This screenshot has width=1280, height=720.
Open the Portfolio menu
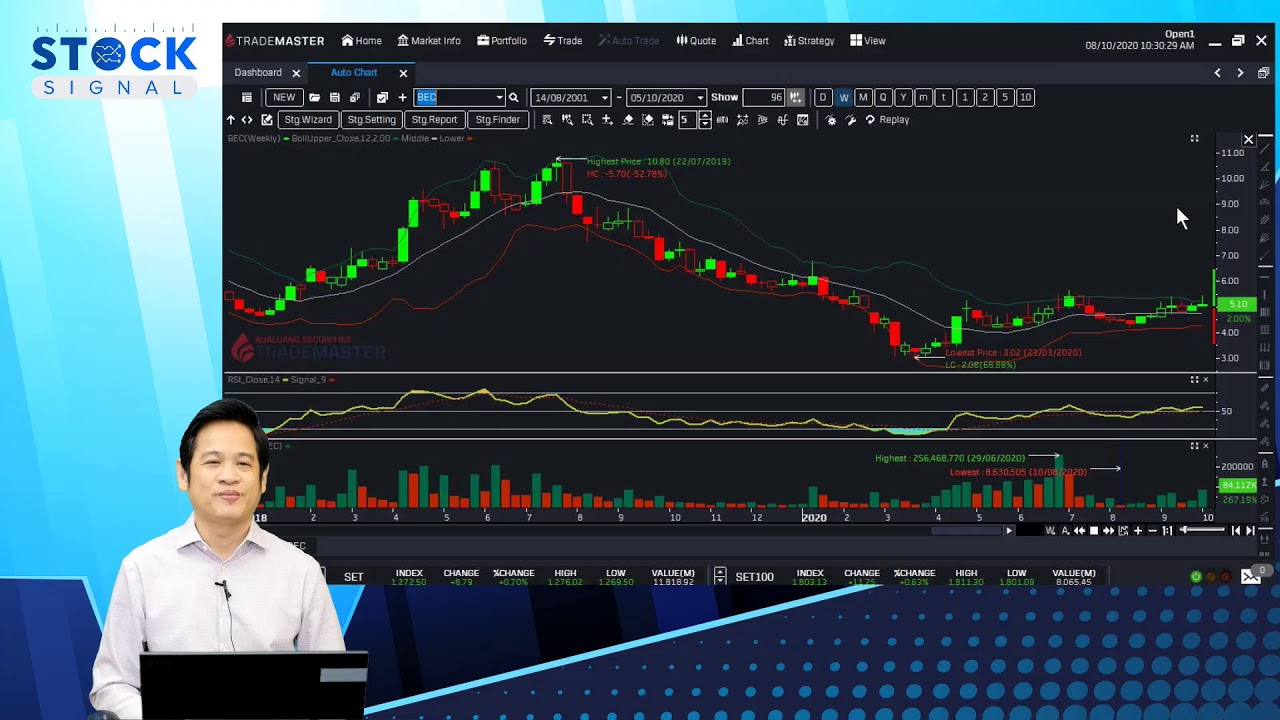tap(502, 41)
